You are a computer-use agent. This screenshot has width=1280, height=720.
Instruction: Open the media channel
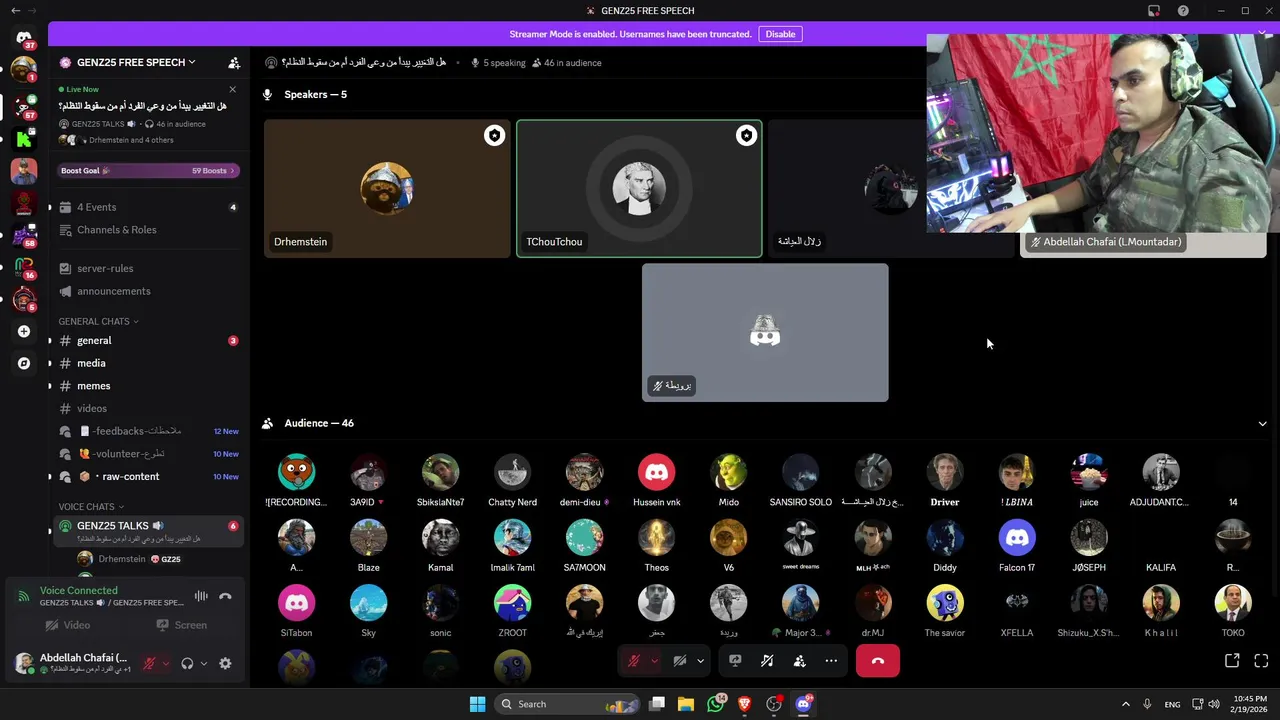click(x=148, y=363)
